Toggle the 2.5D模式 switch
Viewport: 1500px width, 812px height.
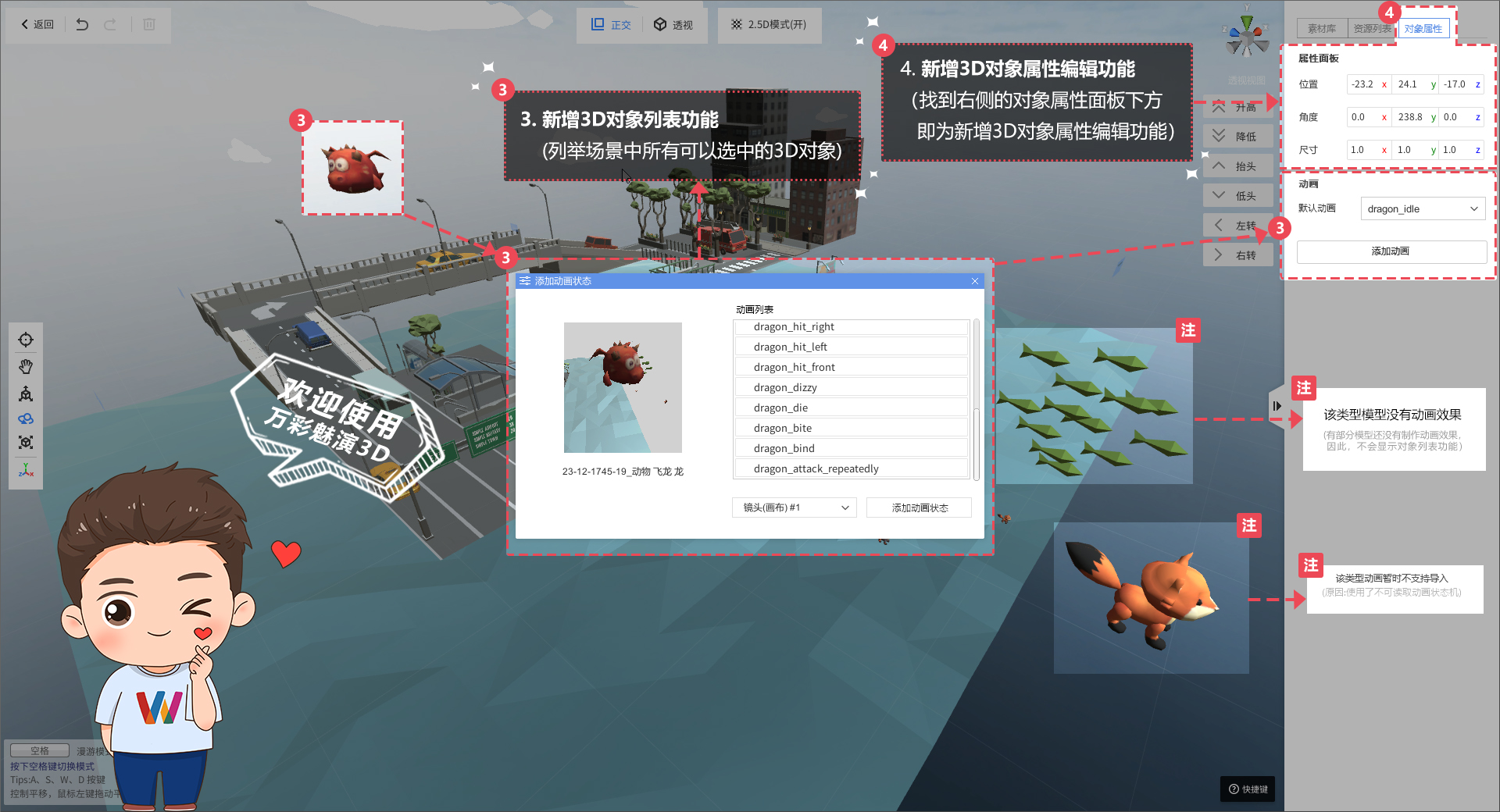769,25
